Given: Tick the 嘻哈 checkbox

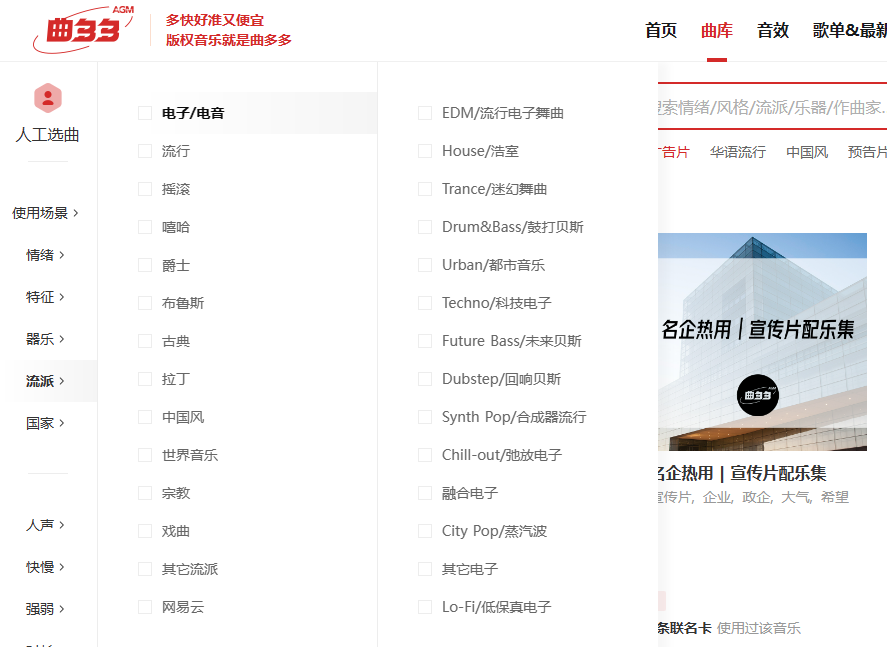Looking at the screenshot, I should click(145, 227).
